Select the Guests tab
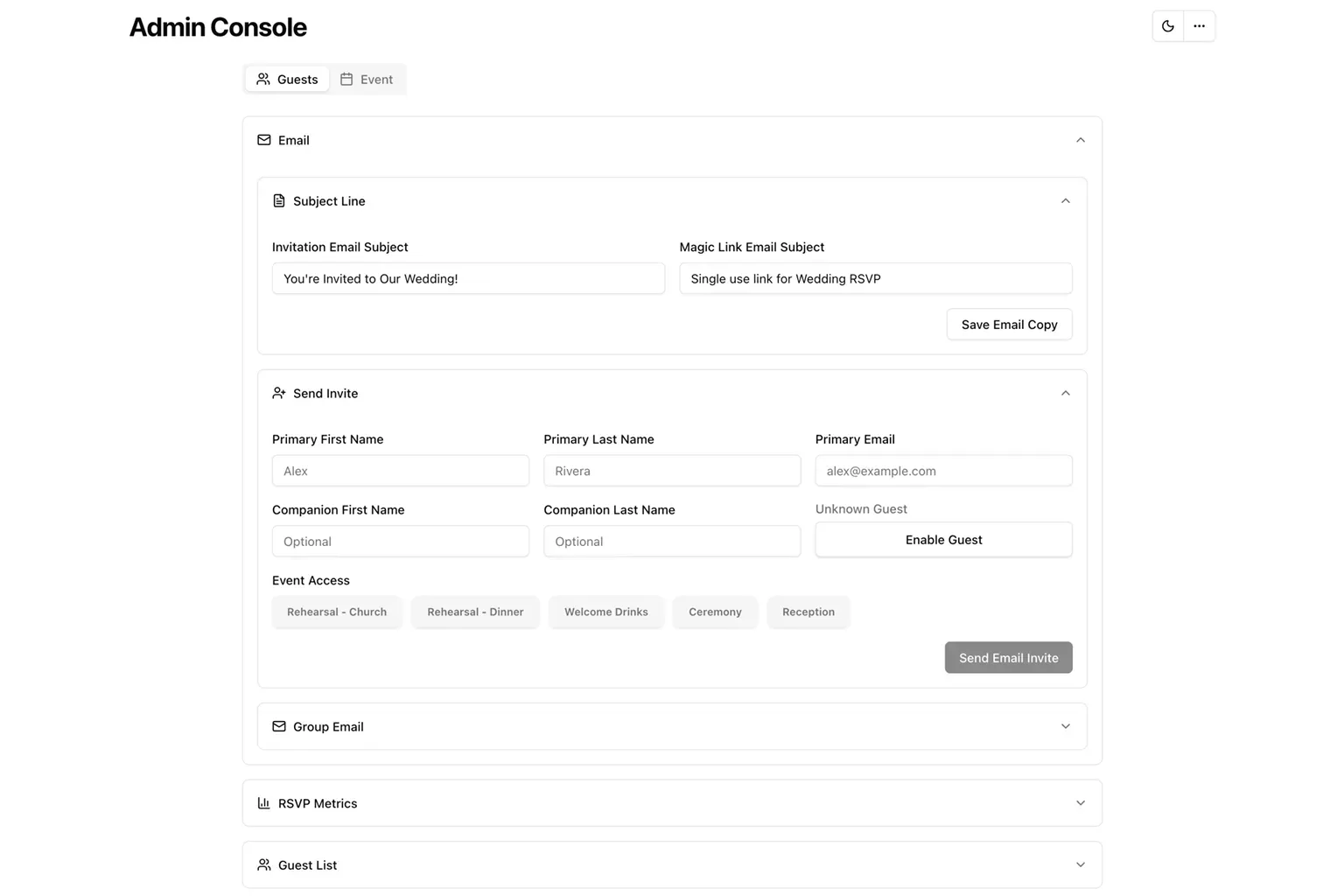The image size is (1344, 896). [287, 79]
